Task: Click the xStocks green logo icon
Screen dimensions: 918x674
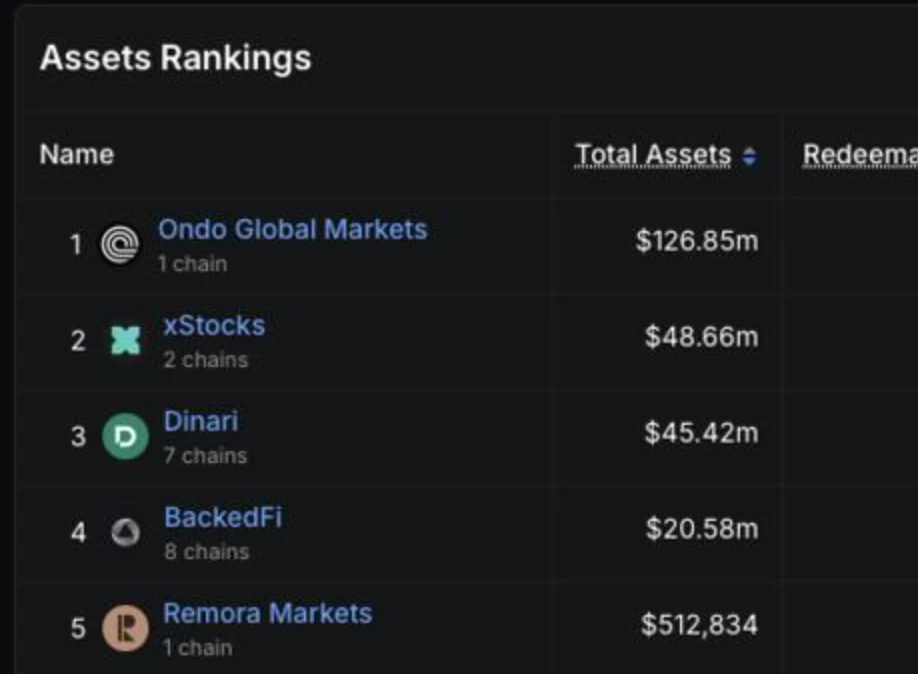Action: pyautogui.click(x=122, y=338)
